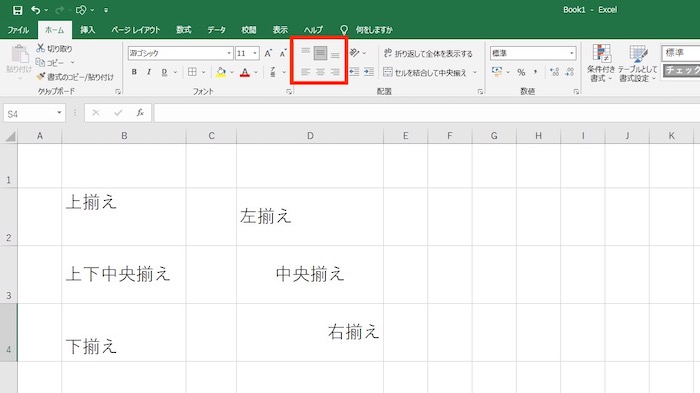Toggle bold formatting

pyautogui.click(x=134, y=72)
